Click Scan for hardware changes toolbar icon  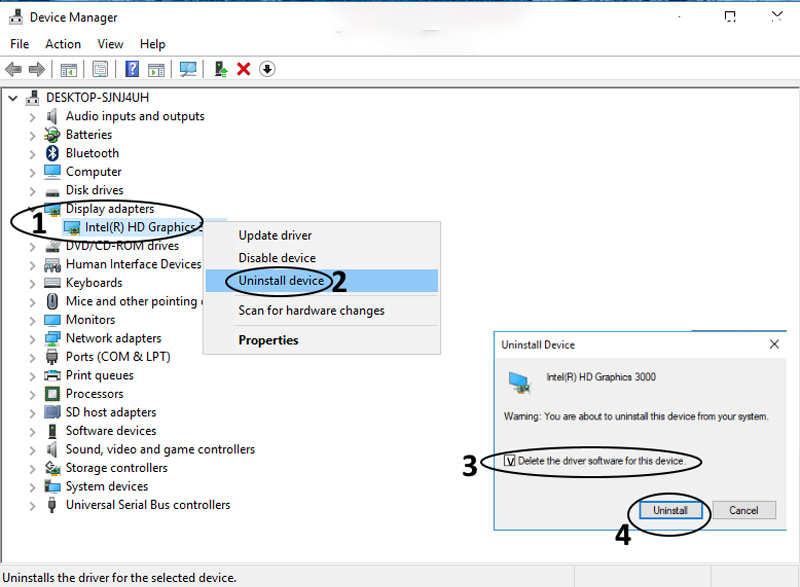point(187,69)
